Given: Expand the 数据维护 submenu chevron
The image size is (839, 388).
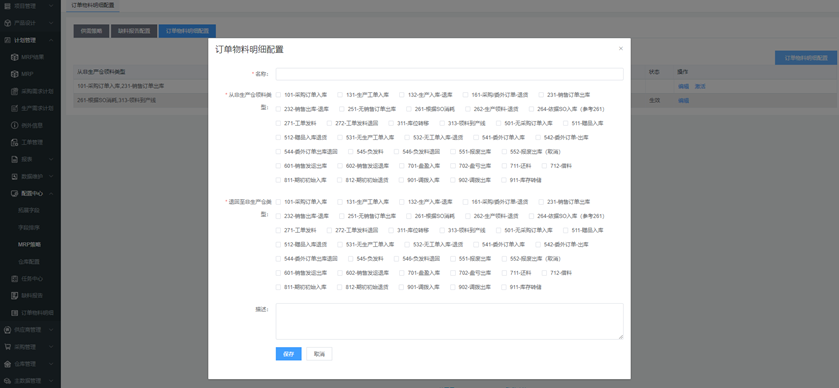Looking at the screenshot, I should [x=50, y=176].
